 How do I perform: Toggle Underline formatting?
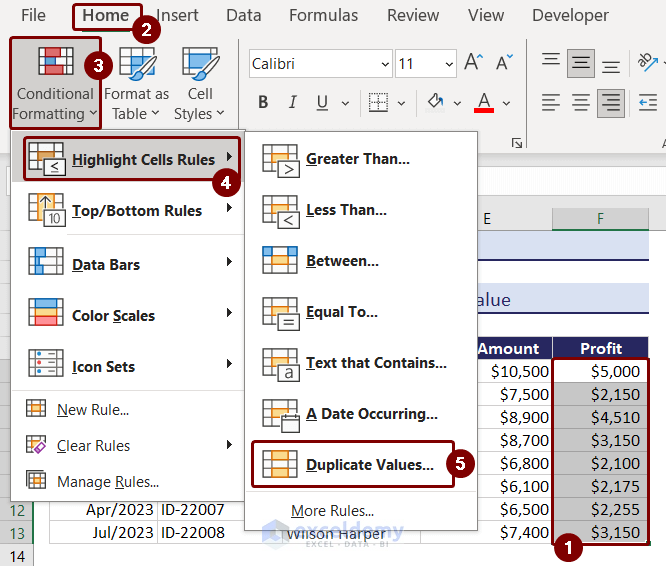pyautogui.click(x=322, y=102)
